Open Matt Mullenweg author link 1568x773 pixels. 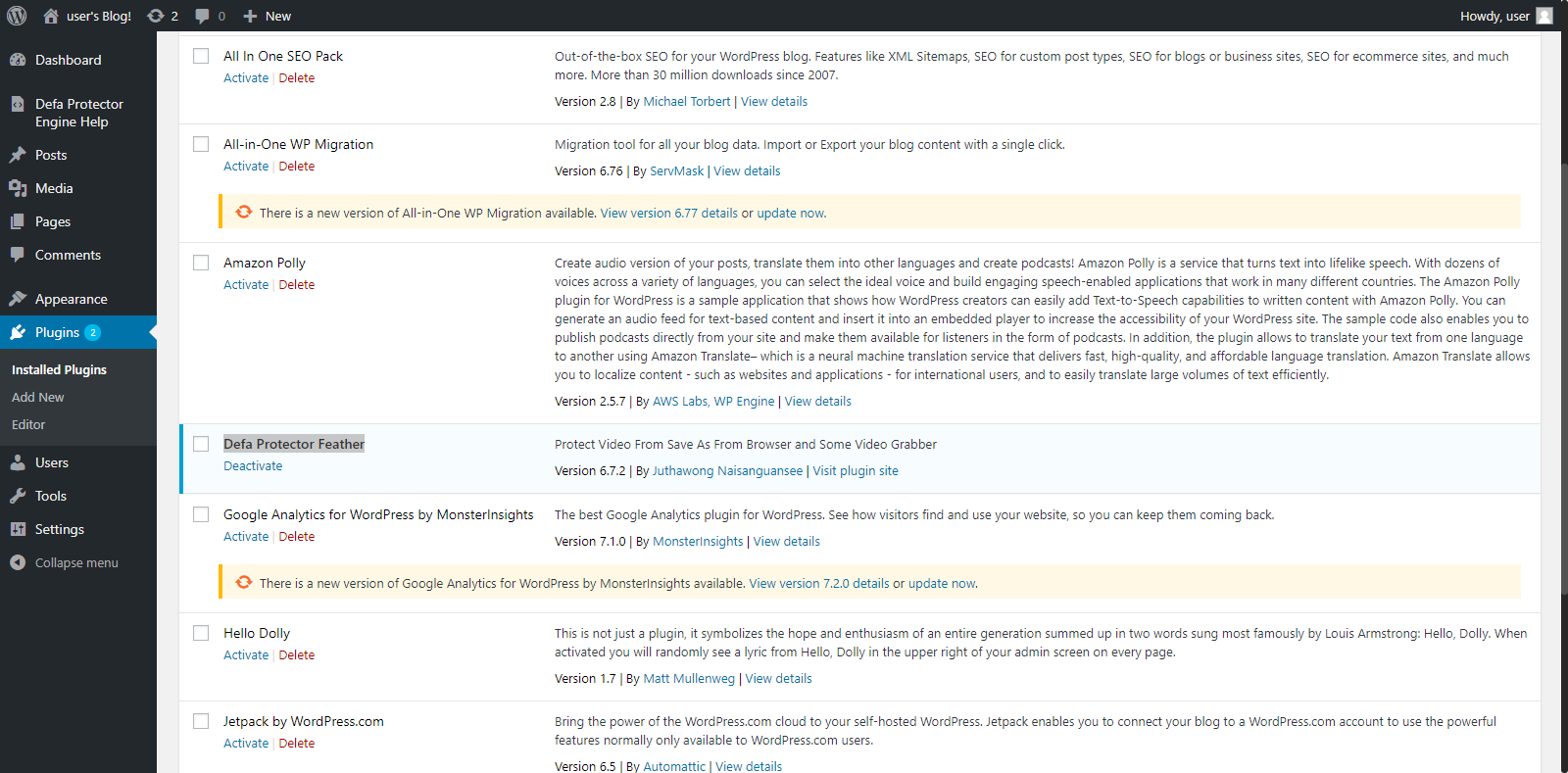pos(689,678)
